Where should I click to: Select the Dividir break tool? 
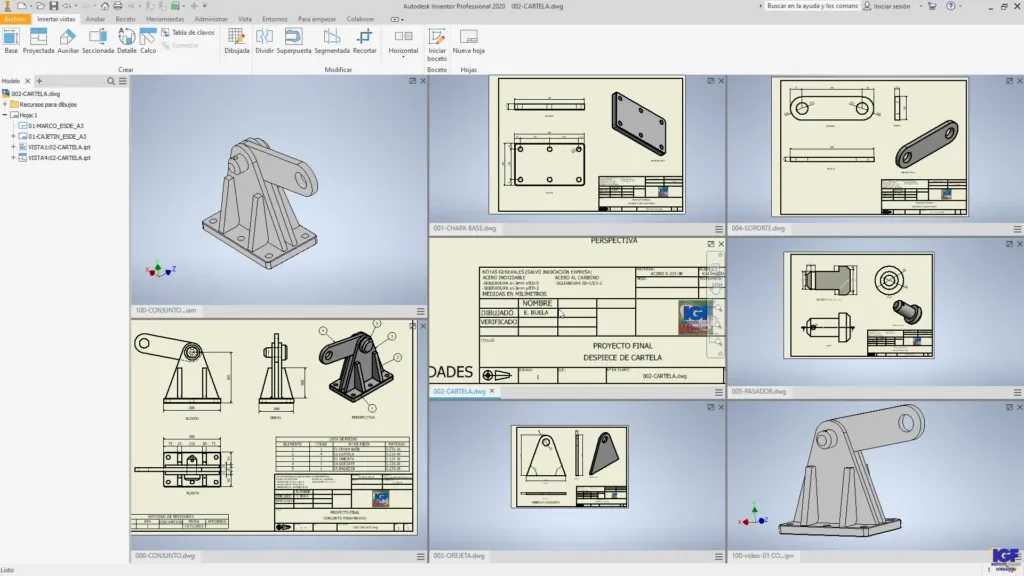(264, 40)
